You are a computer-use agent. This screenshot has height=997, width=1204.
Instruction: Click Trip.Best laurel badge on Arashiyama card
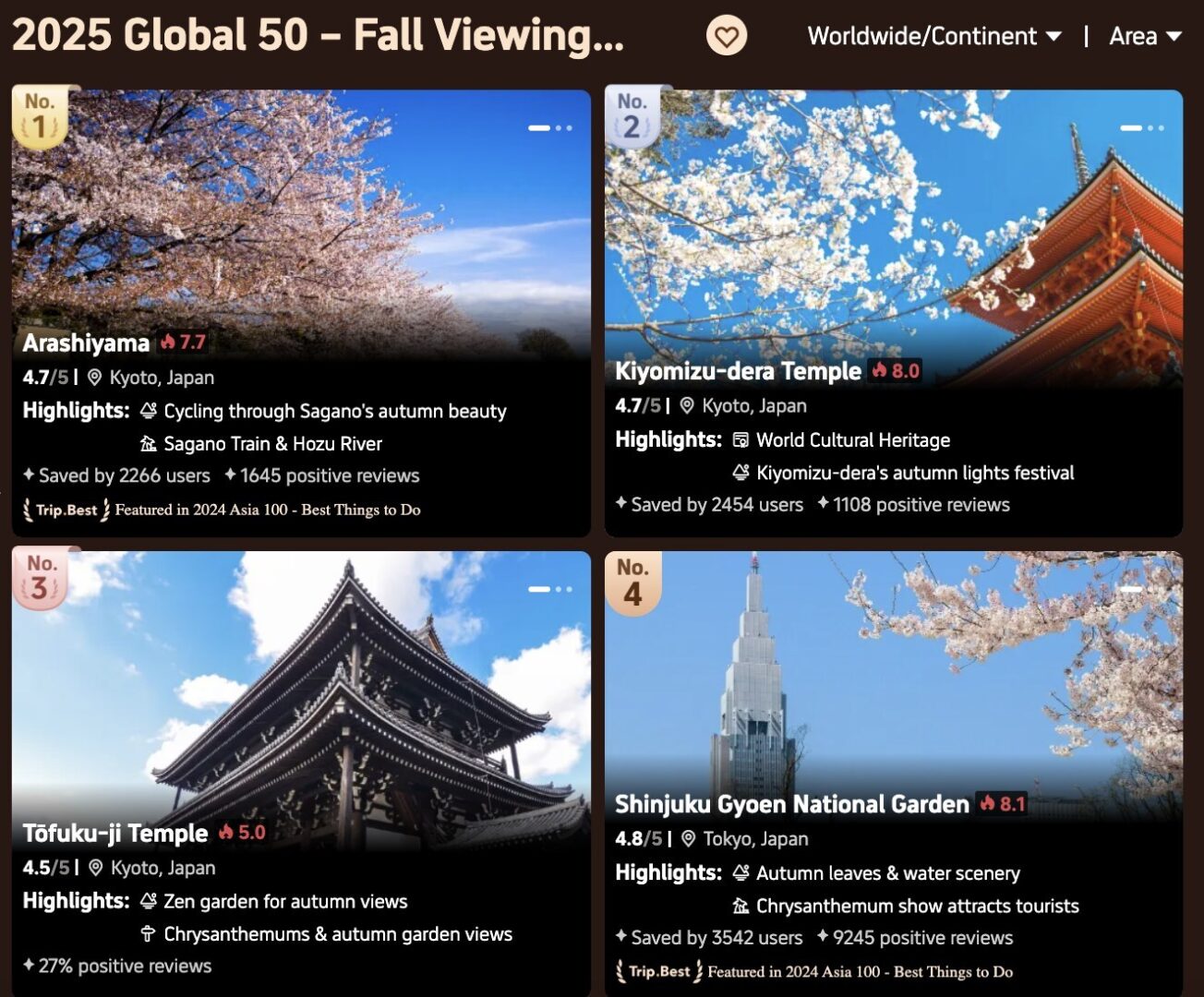66,510
